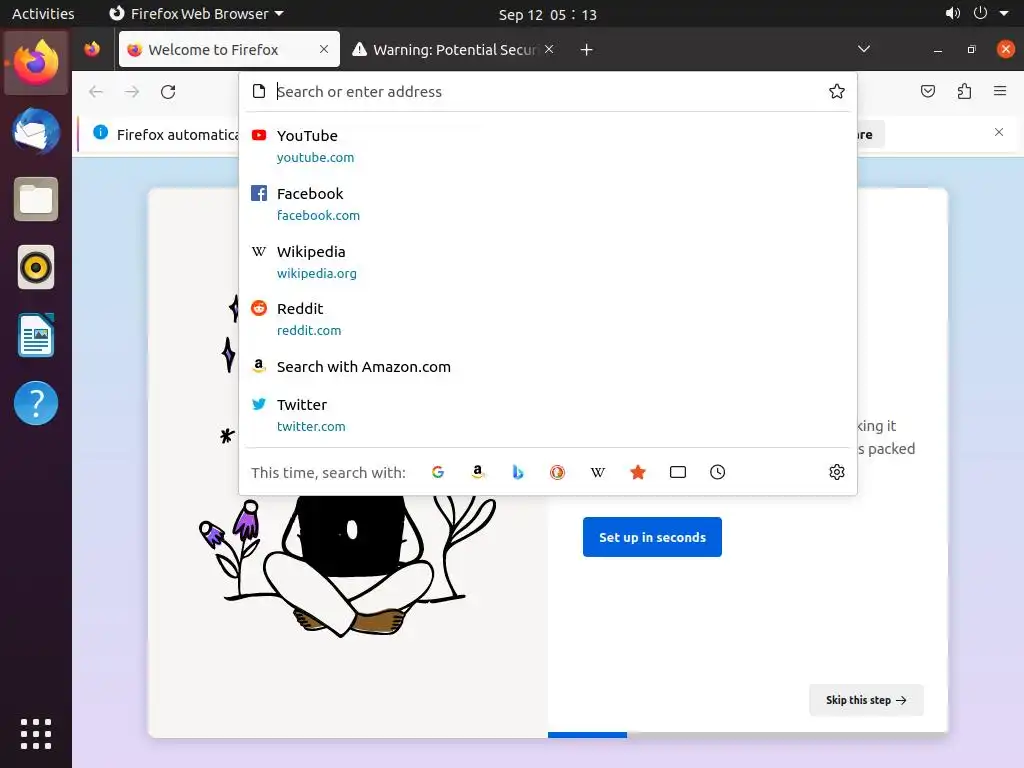Open the Extensions puzzle icon
Viewport: 1024px width, 768px height.
tap(964, 91)
